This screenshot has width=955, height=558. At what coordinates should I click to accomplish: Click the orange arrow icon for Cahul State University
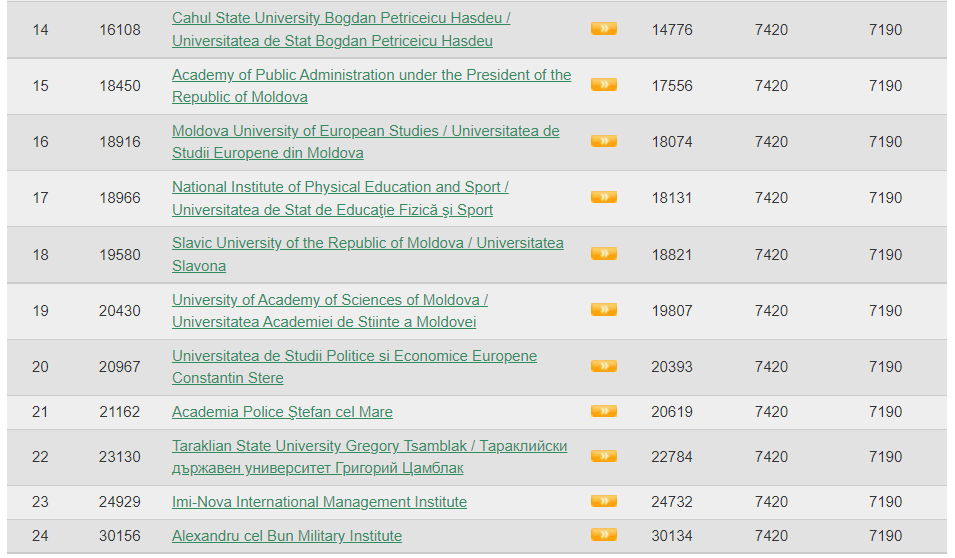coord(603,29)
